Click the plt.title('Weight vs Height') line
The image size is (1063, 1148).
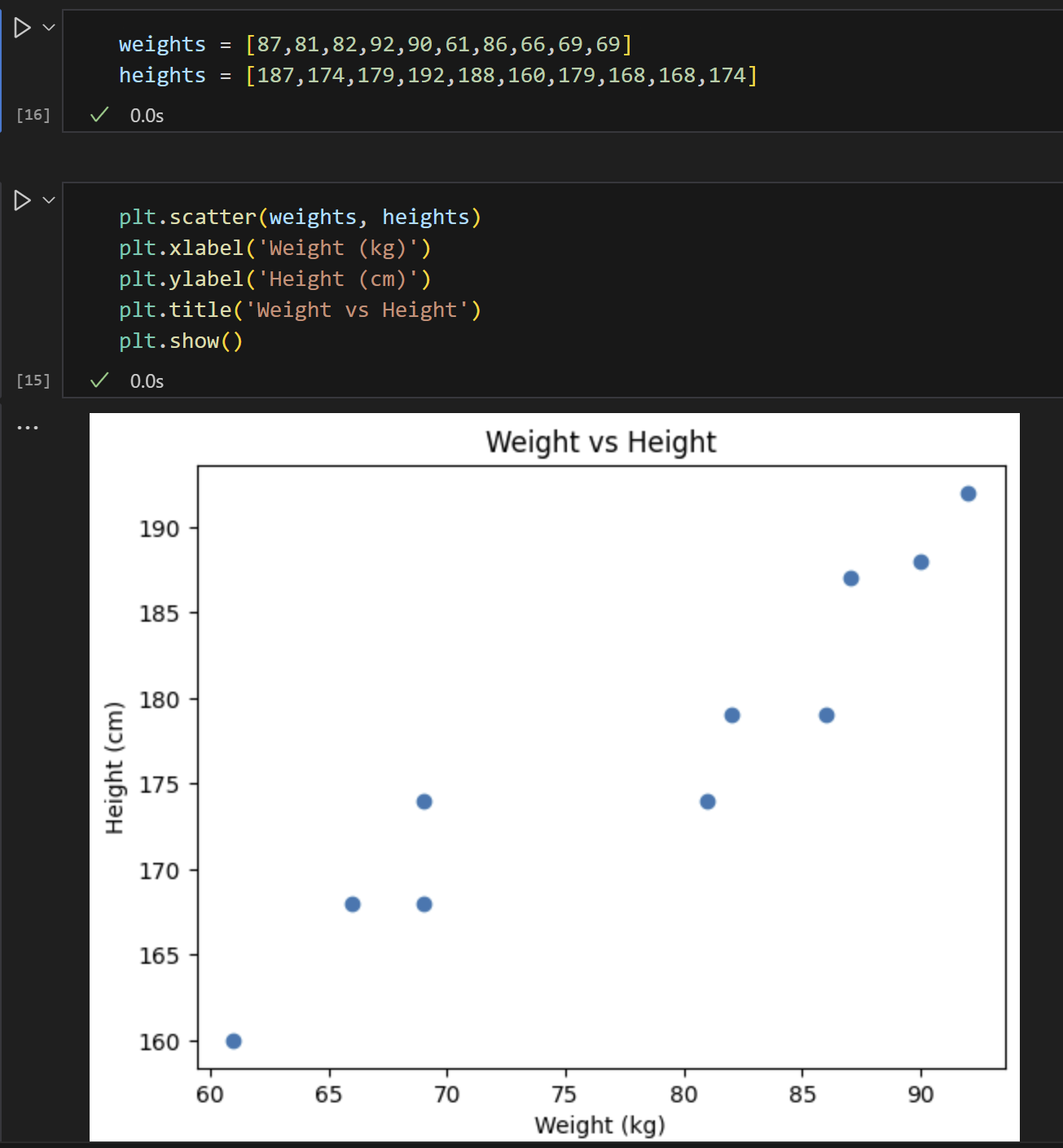point(301,310)
